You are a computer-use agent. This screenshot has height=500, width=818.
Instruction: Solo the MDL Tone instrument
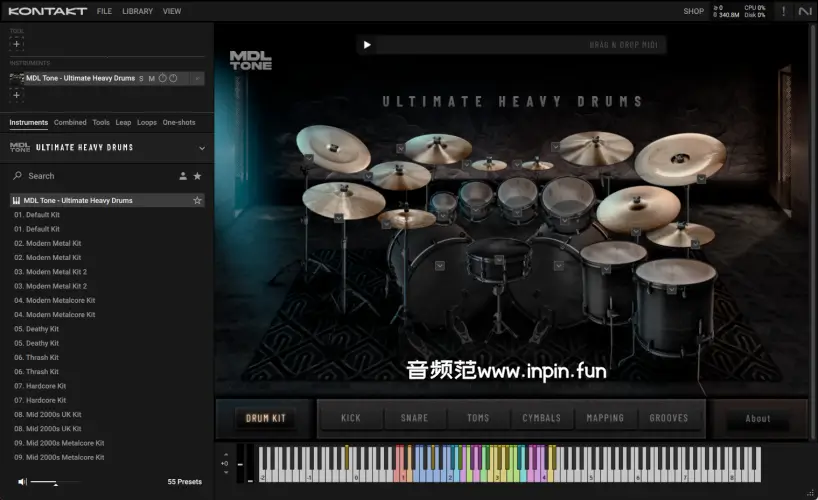[x=141, y=78]
